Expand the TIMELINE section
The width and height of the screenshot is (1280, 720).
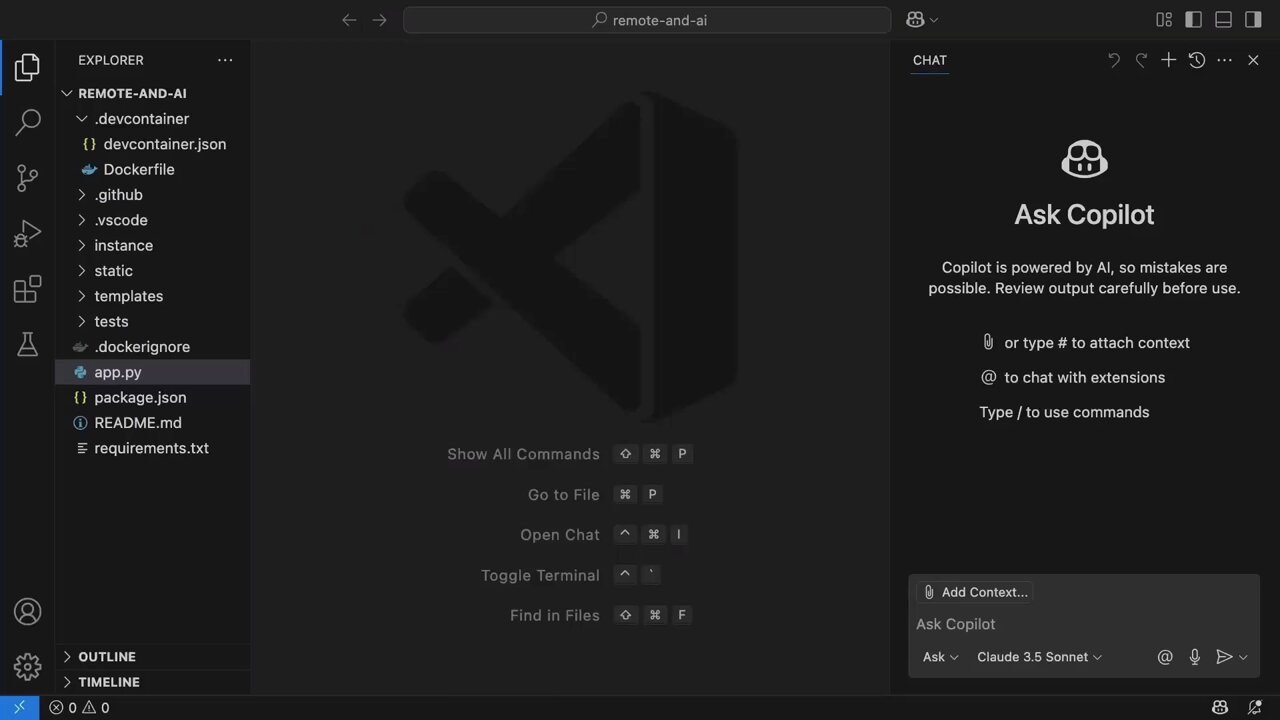pyautogui.click(x=67, y=682)
